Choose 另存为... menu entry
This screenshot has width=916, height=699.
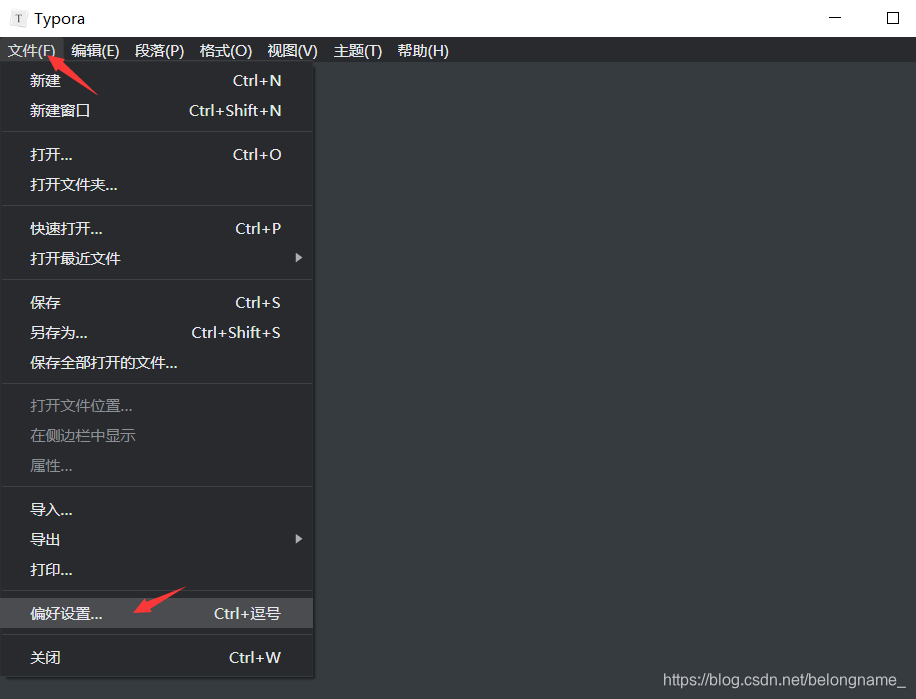click(x=157, y=333)
